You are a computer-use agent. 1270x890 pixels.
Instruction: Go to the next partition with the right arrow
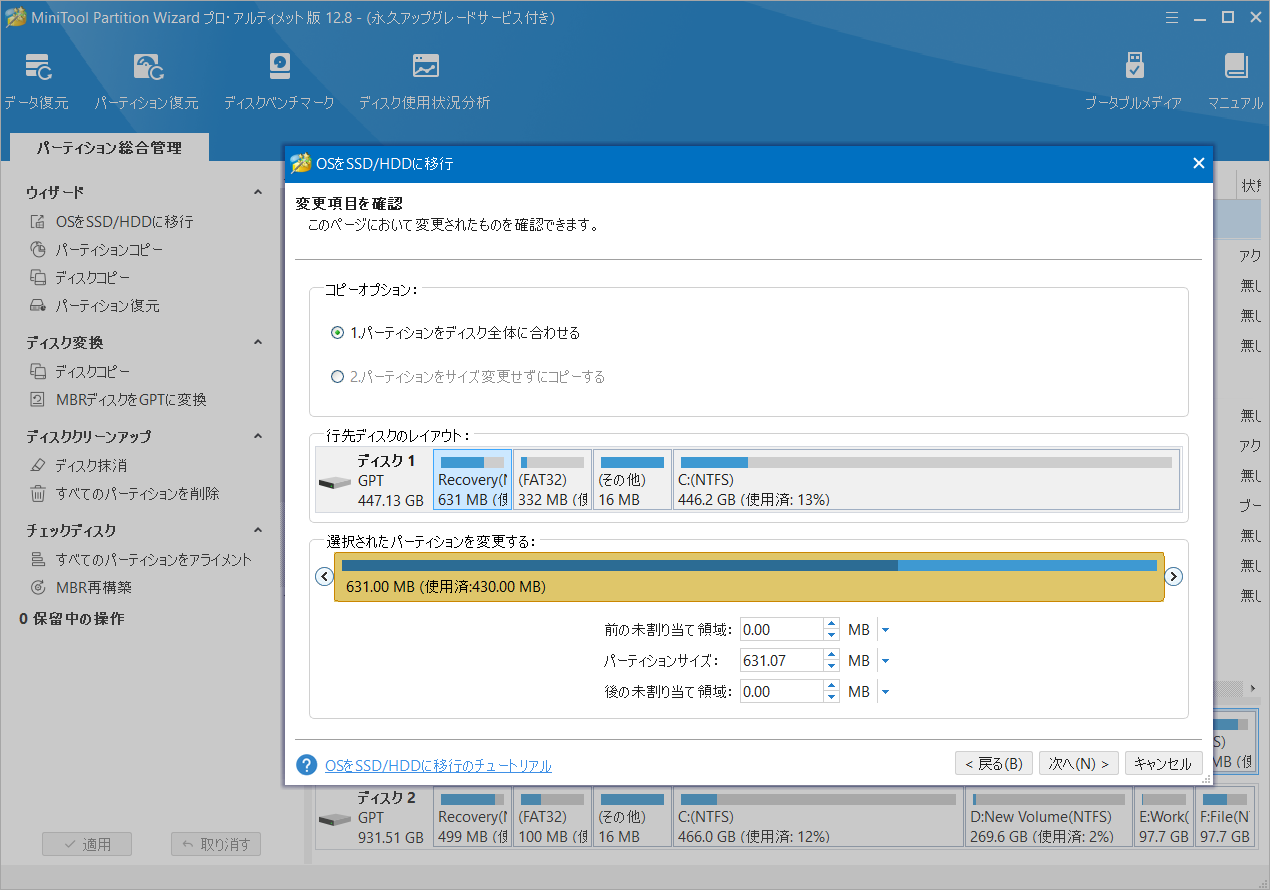pyautogui.click(x=1175, y=577)
